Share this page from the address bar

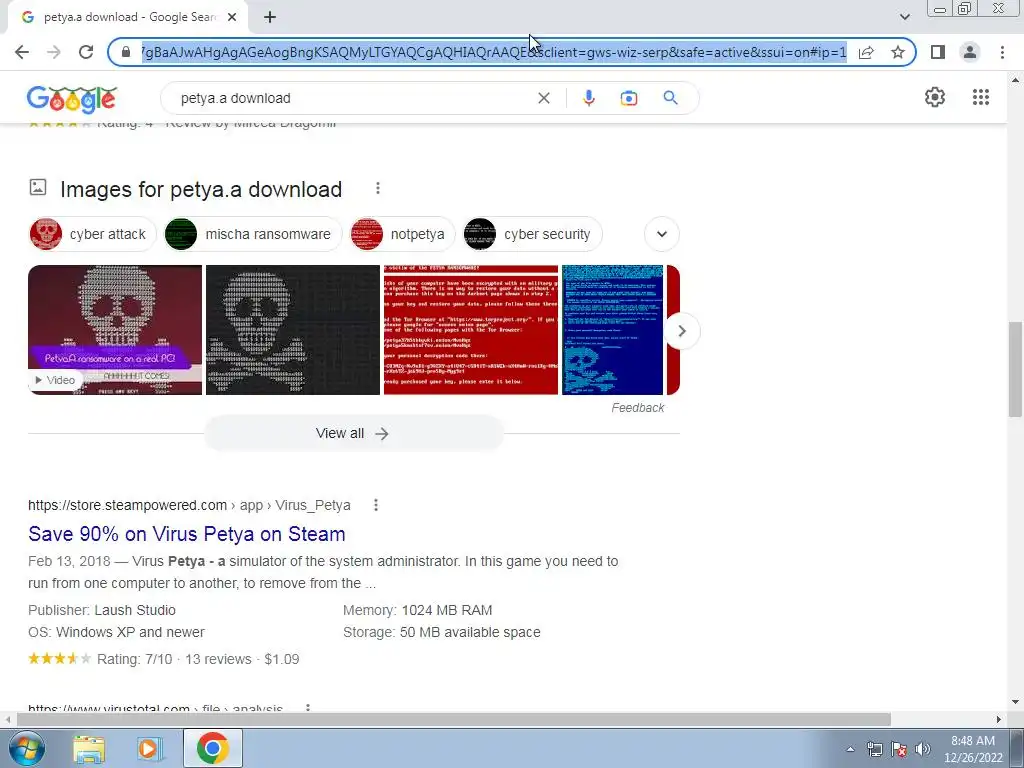[x=866, y=52]
